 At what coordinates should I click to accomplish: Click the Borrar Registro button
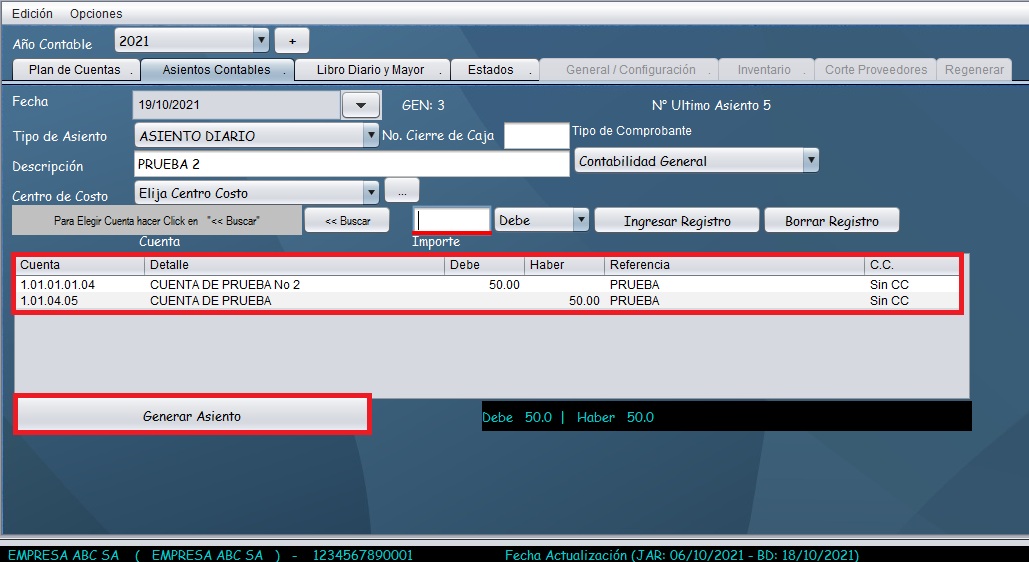coord(831,221)
